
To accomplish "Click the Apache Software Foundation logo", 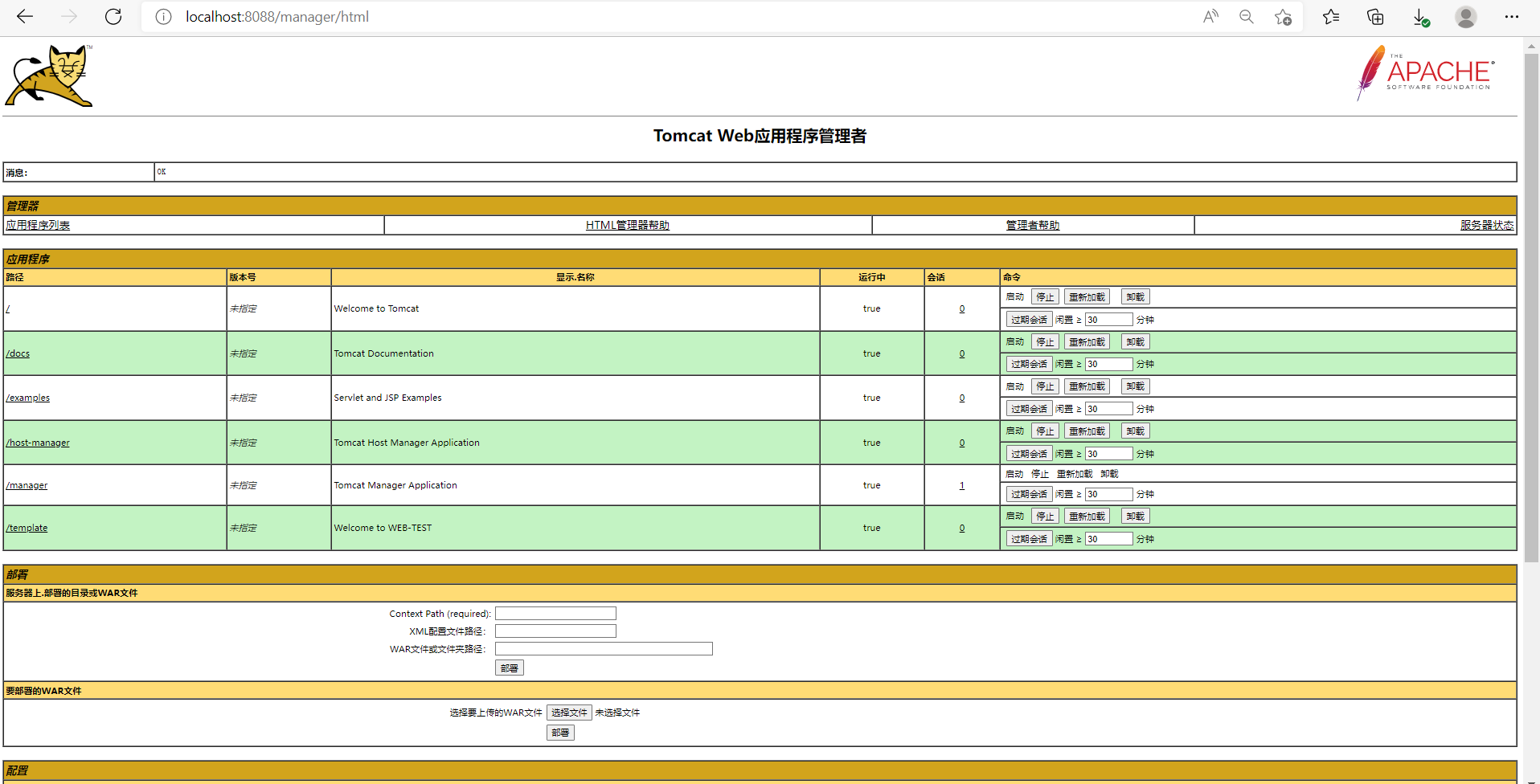I will point(1426,73).
